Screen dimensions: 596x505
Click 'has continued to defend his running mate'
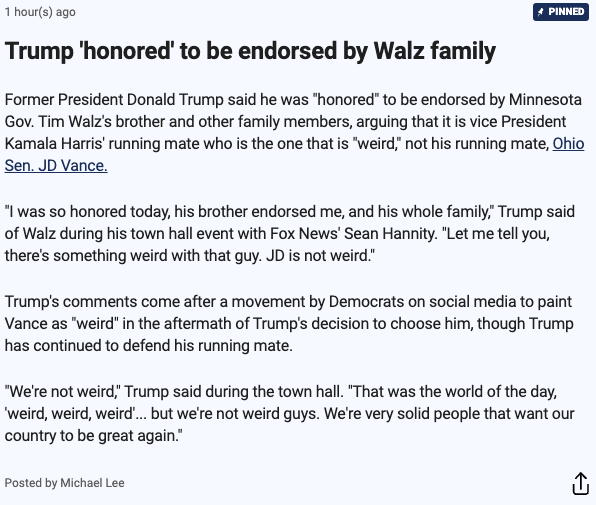[x=149, y=345]
